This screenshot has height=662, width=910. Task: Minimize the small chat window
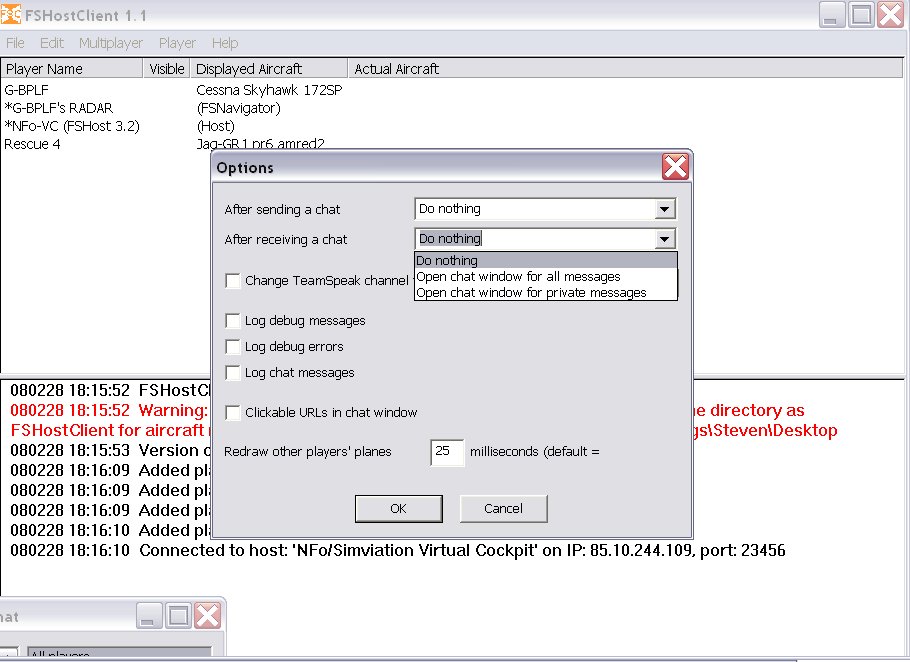[150, 615]
